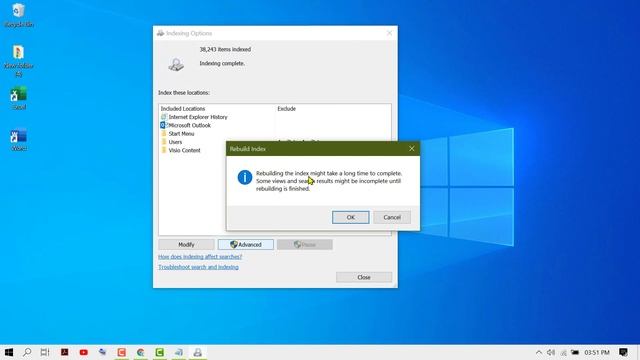Check the battery tray icon
Viewport: 640px width, 360px height.
575,352
